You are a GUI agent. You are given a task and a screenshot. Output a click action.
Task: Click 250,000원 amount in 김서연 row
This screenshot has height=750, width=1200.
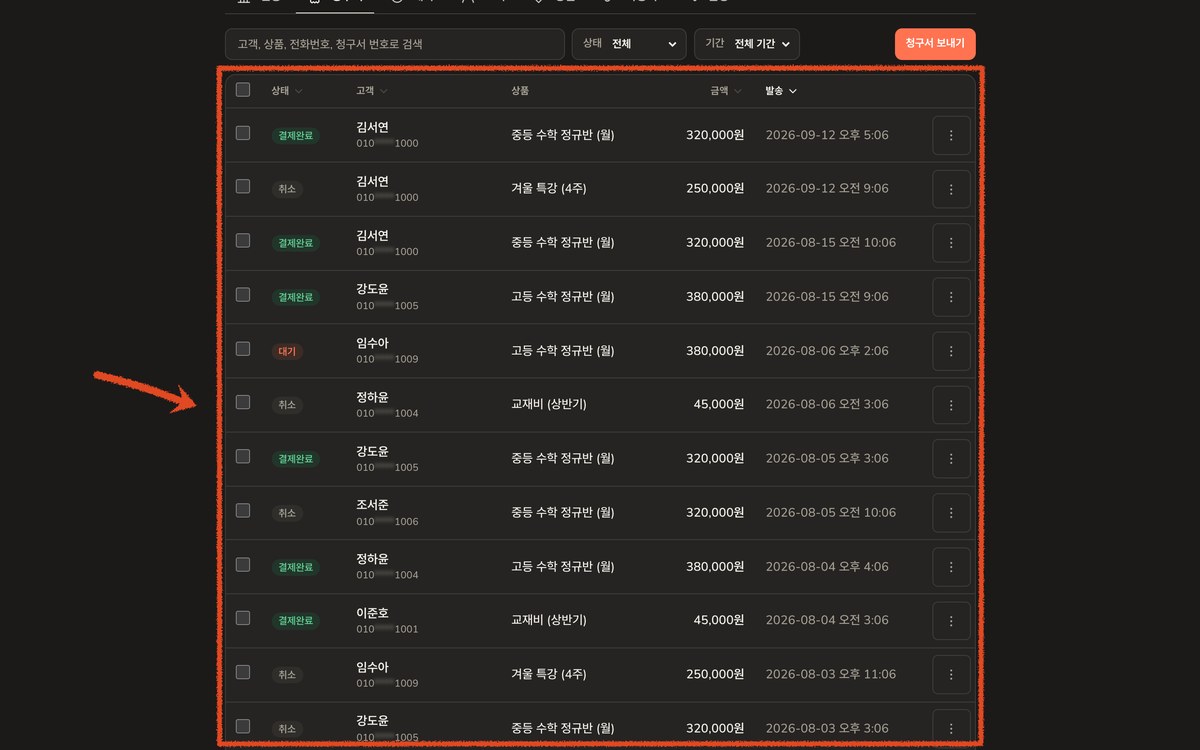coord(715,189)
